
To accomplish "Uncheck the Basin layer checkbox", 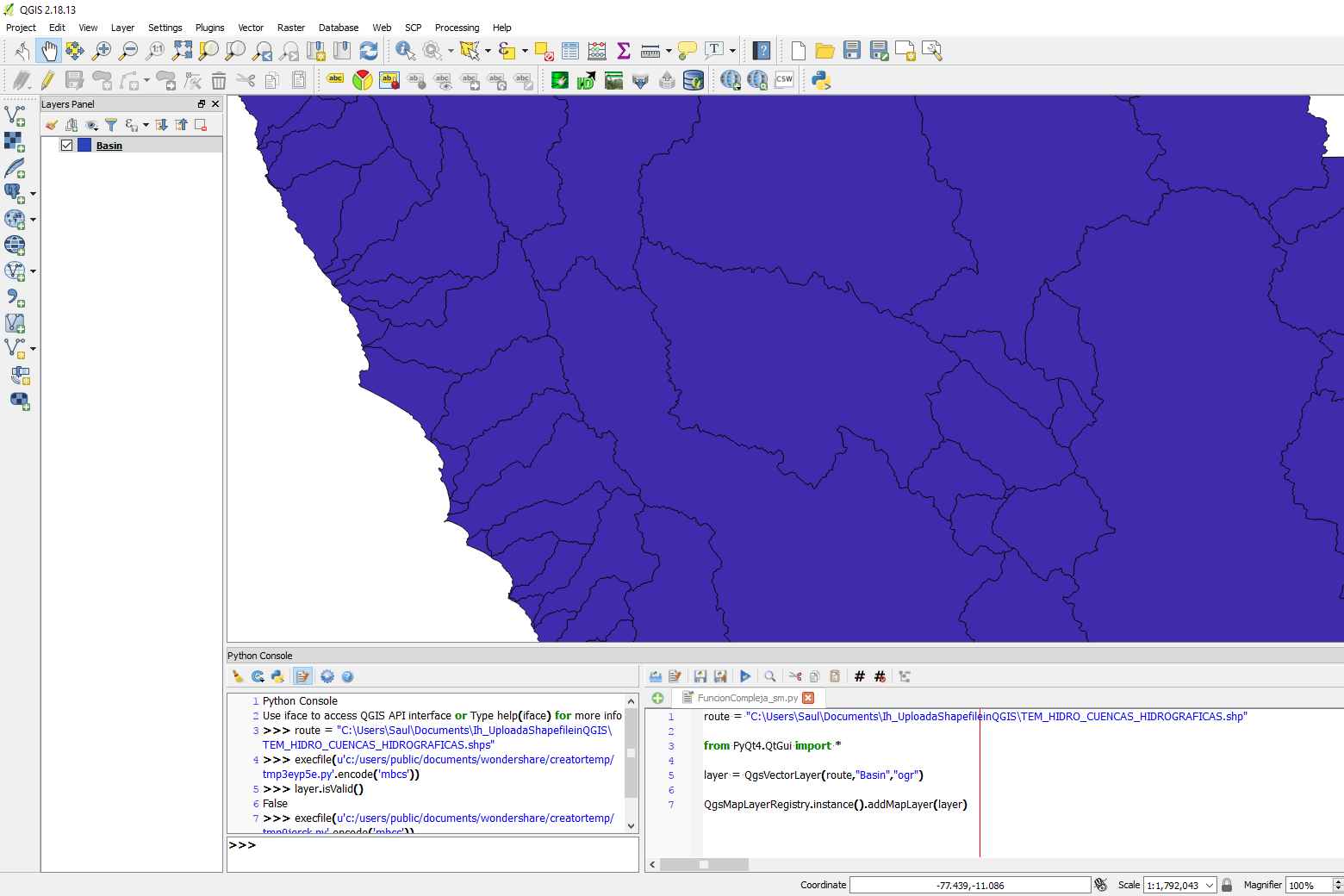I will click(x=66, y=145).
